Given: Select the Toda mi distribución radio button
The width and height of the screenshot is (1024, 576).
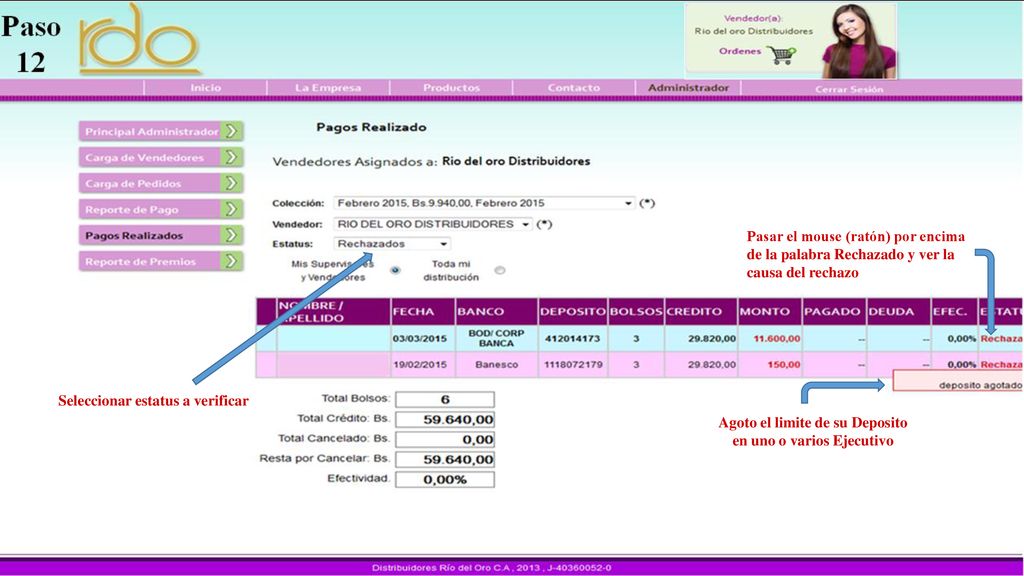Looking at the screenshot, I should coord(500,270).
